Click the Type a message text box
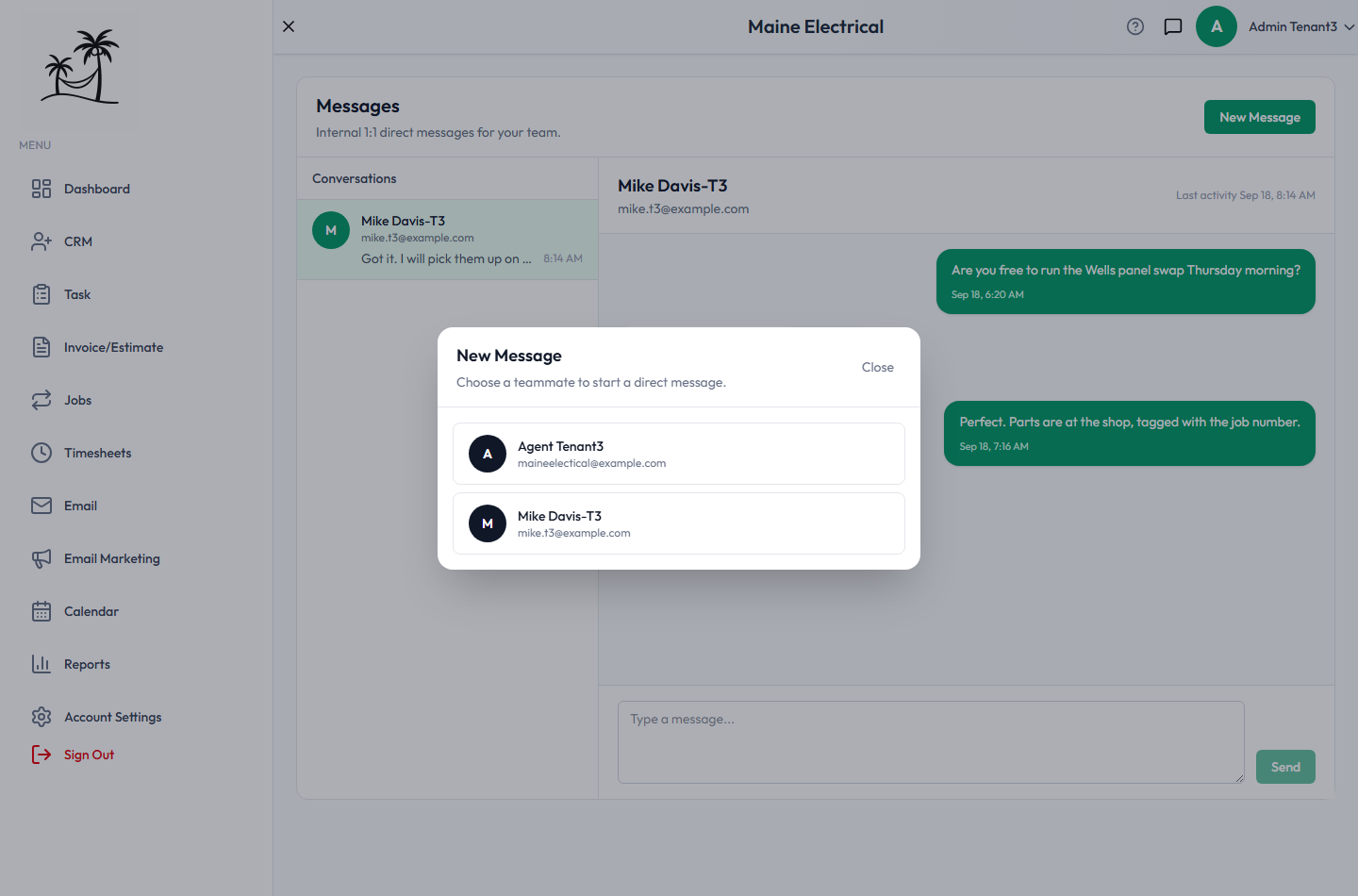The image size is (1358, 896). click(x=931, y=742)
